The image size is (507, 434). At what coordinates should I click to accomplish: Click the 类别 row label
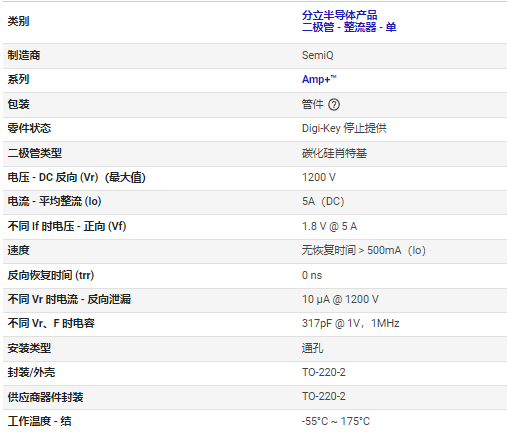[x=18, y=21]
